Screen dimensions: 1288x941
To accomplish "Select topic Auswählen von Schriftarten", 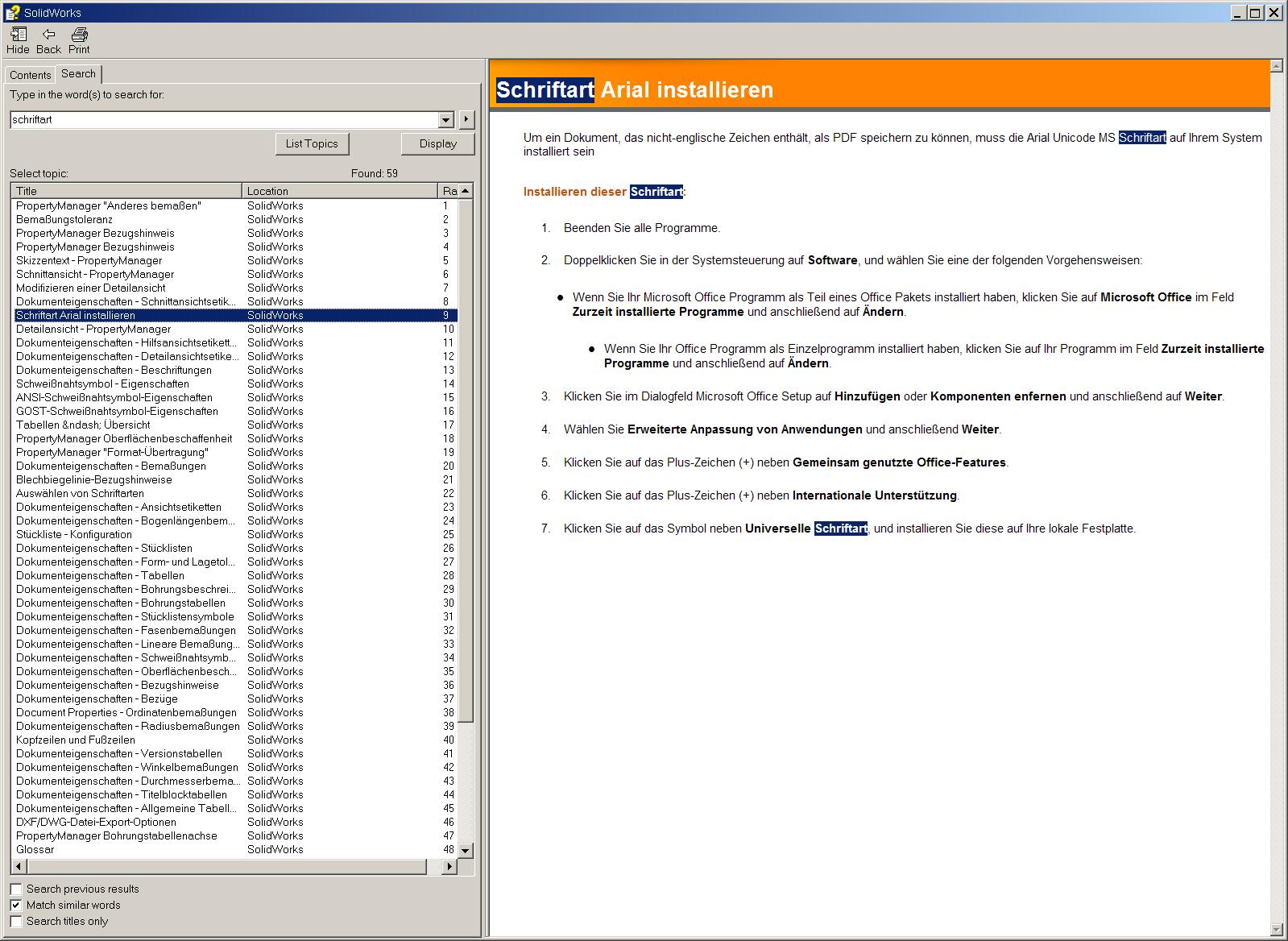I will click(234, 493).
